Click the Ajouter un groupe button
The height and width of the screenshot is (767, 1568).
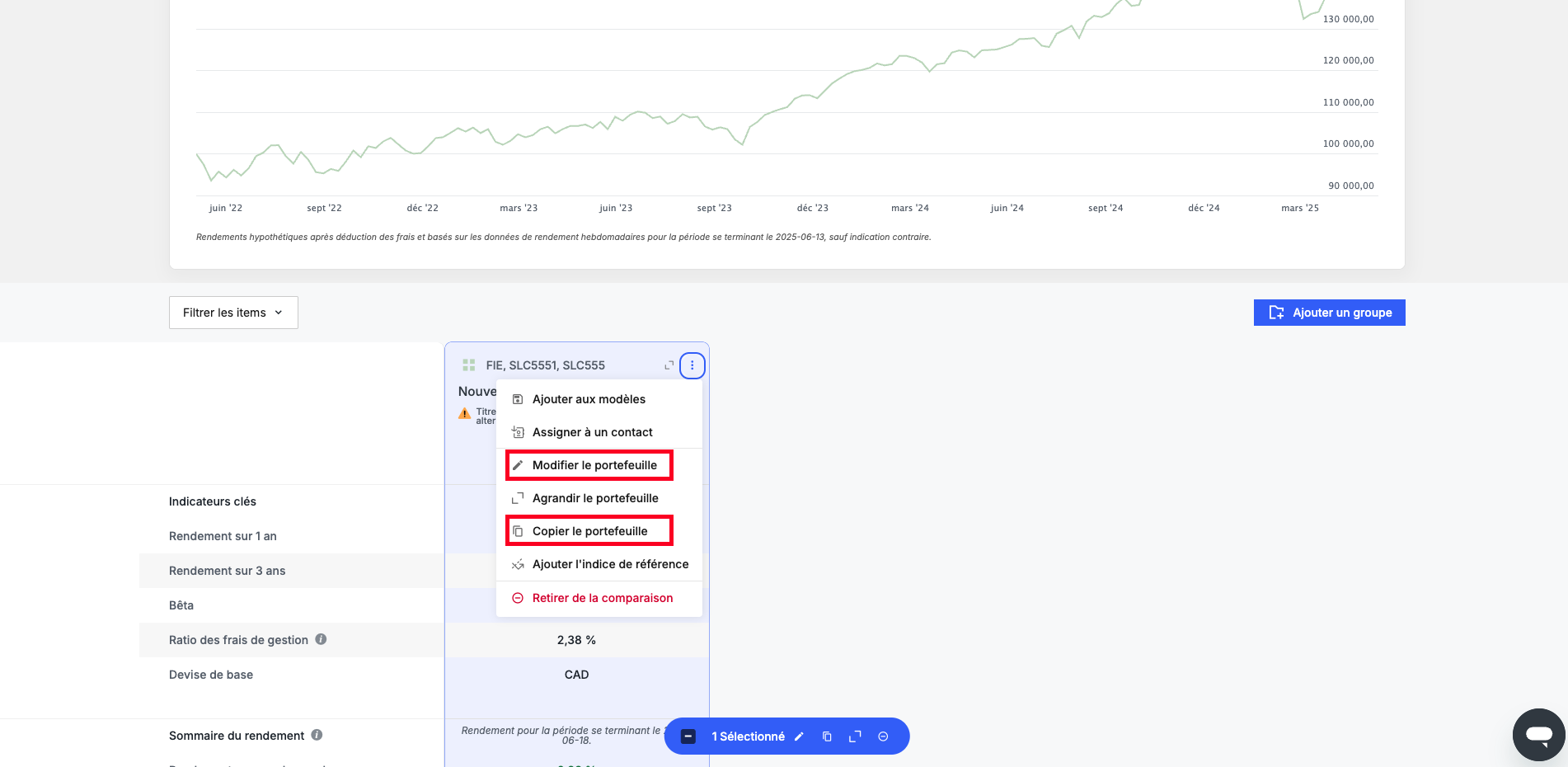1329,313
